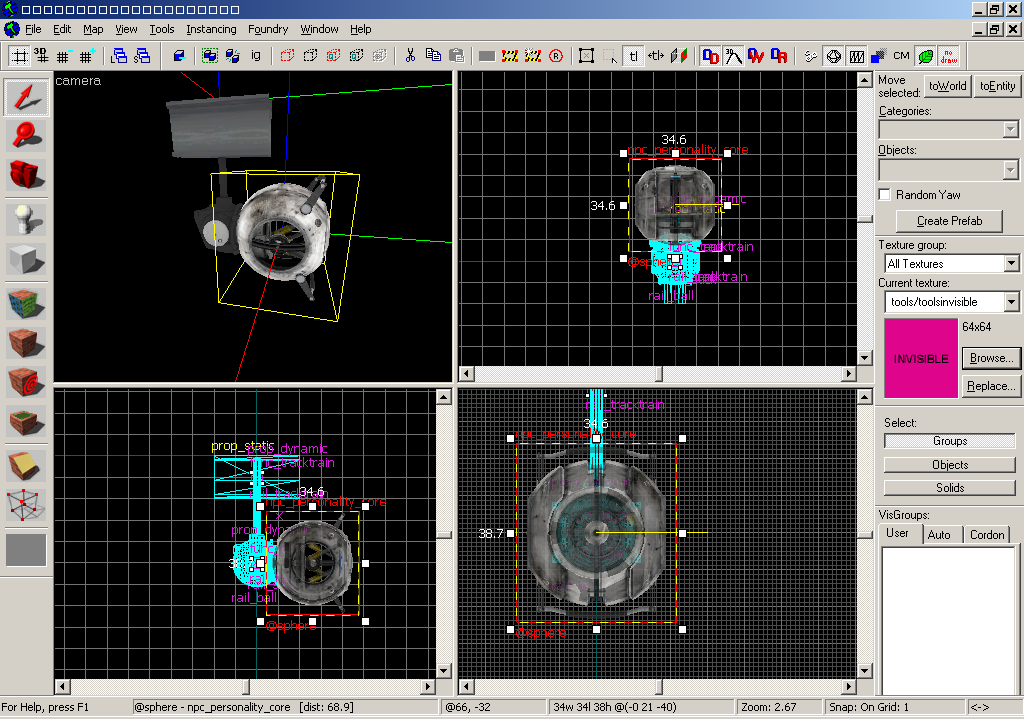This screenshot has height=719, width=1024.
Task: Toggle the ig Ignore Groups button
Action: [256, 56]
